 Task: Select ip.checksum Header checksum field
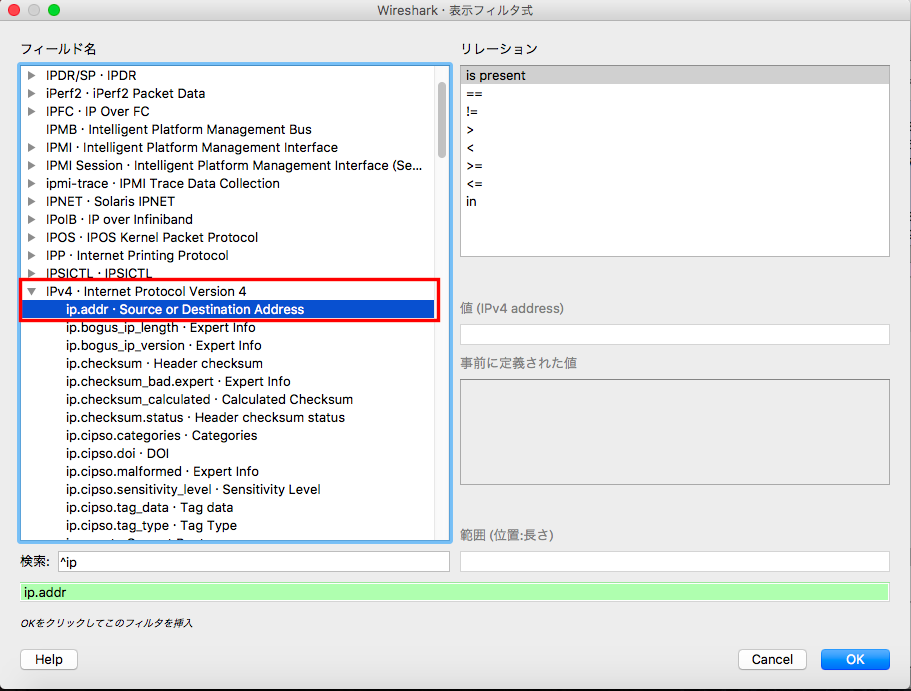228,364
